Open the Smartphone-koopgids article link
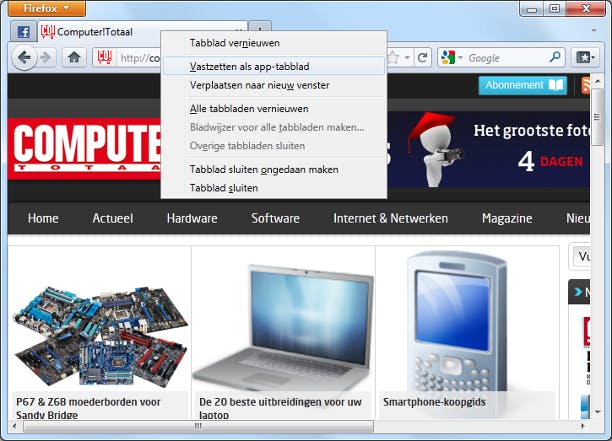This screenshot has height=441, width=612. click(434, 402)
